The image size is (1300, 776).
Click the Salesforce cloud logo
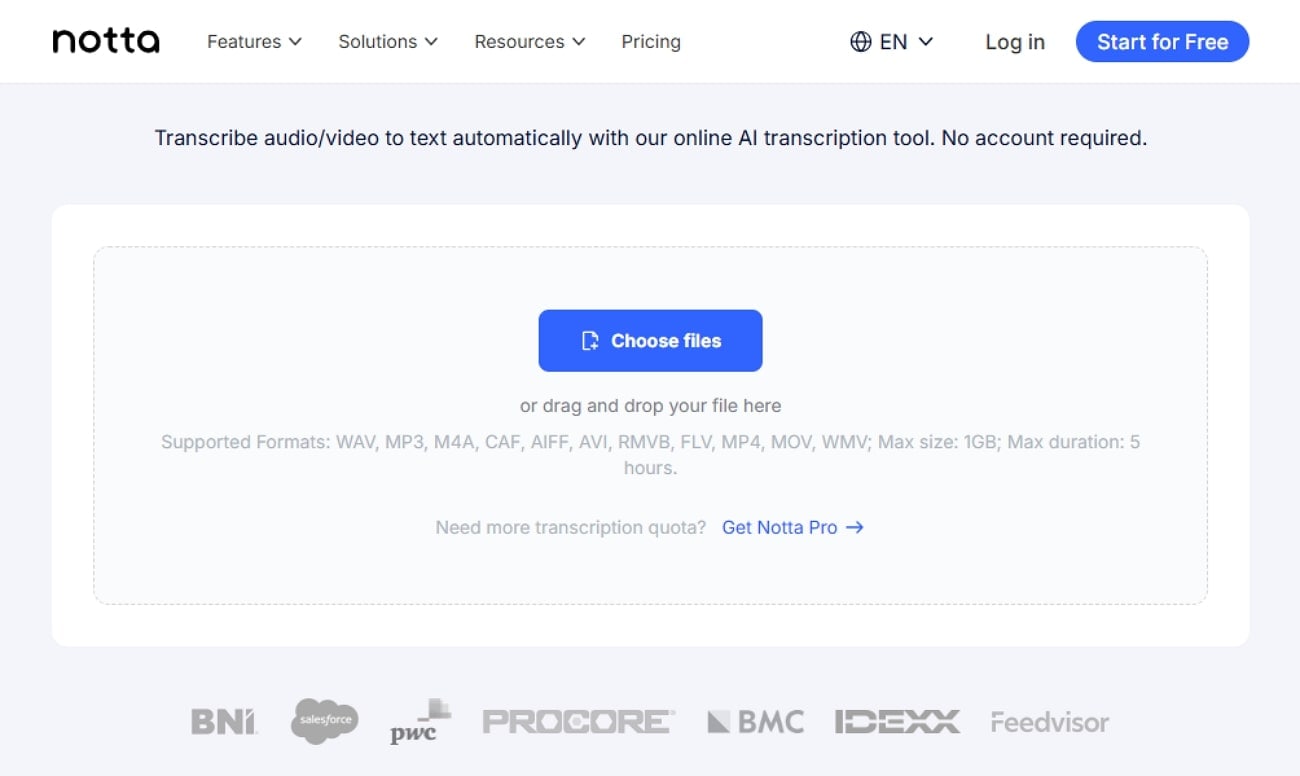pos(324,720)
